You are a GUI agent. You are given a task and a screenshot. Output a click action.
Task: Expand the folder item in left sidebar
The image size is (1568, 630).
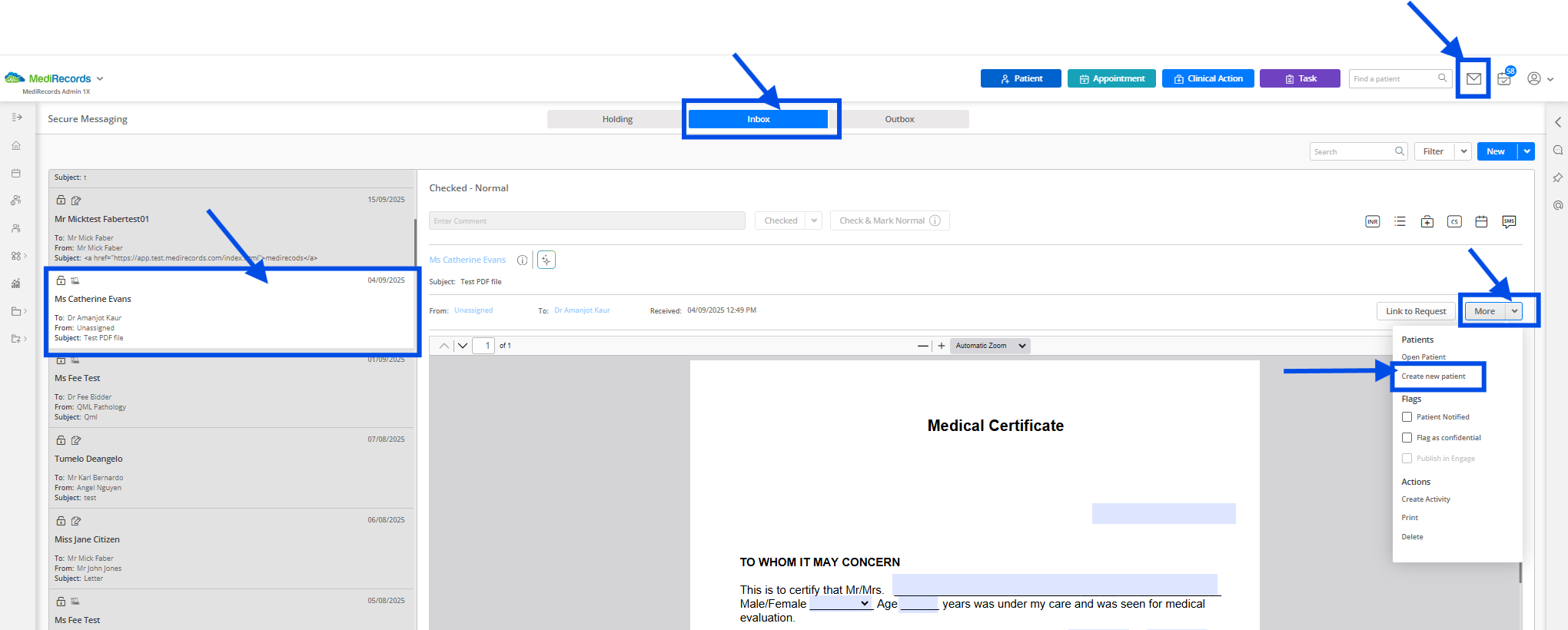tap(19, 311)
